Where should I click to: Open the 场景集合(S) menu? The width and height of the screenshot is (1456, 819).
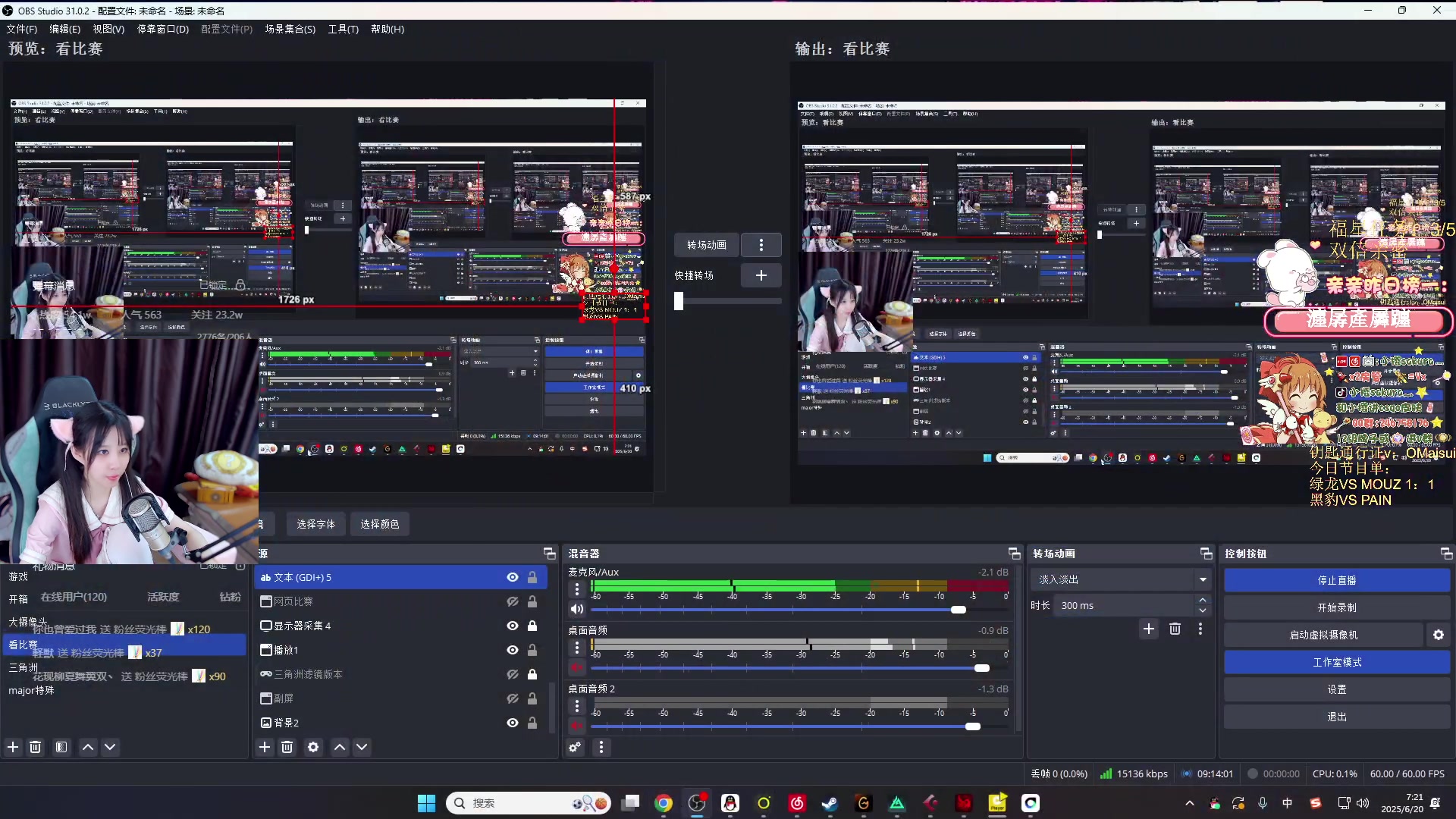[290, 29]
